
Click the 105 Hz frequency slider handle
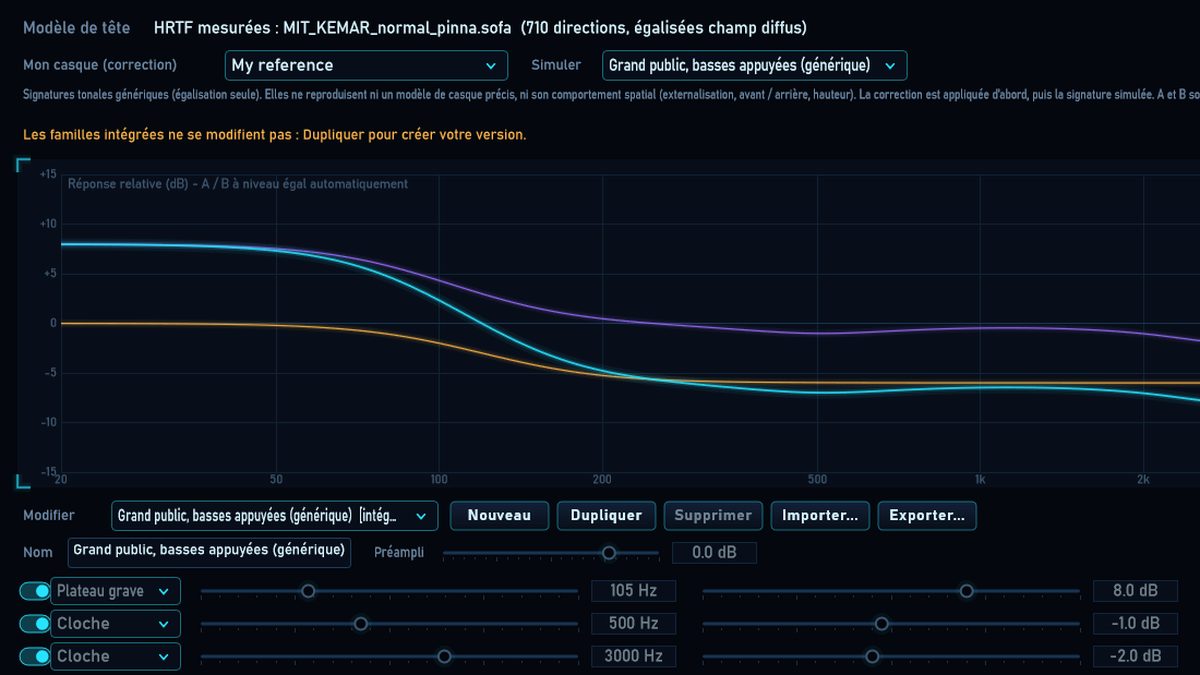[308, 591]
